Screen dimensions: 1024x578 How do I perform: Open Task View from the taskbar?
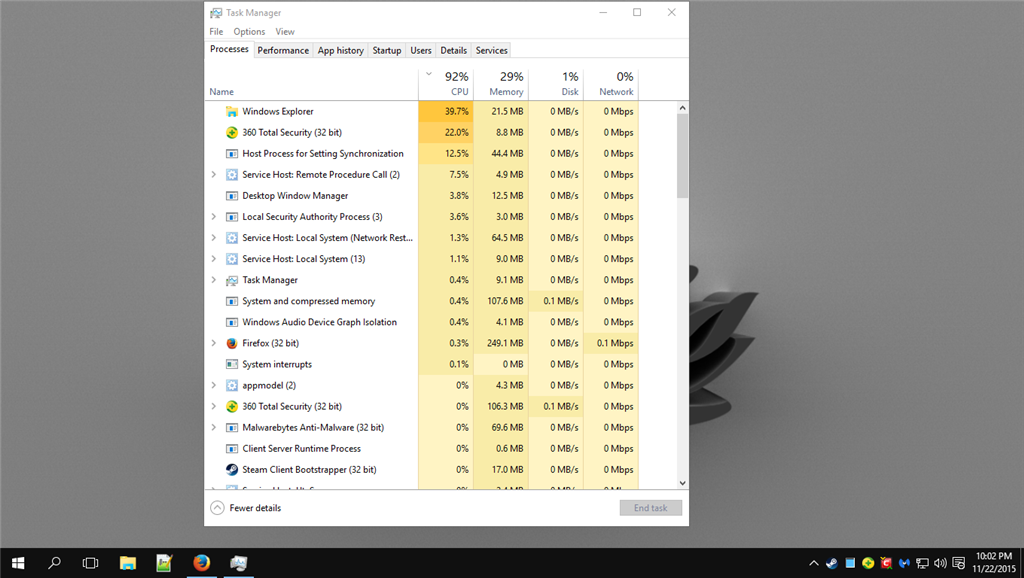[91, 562]
